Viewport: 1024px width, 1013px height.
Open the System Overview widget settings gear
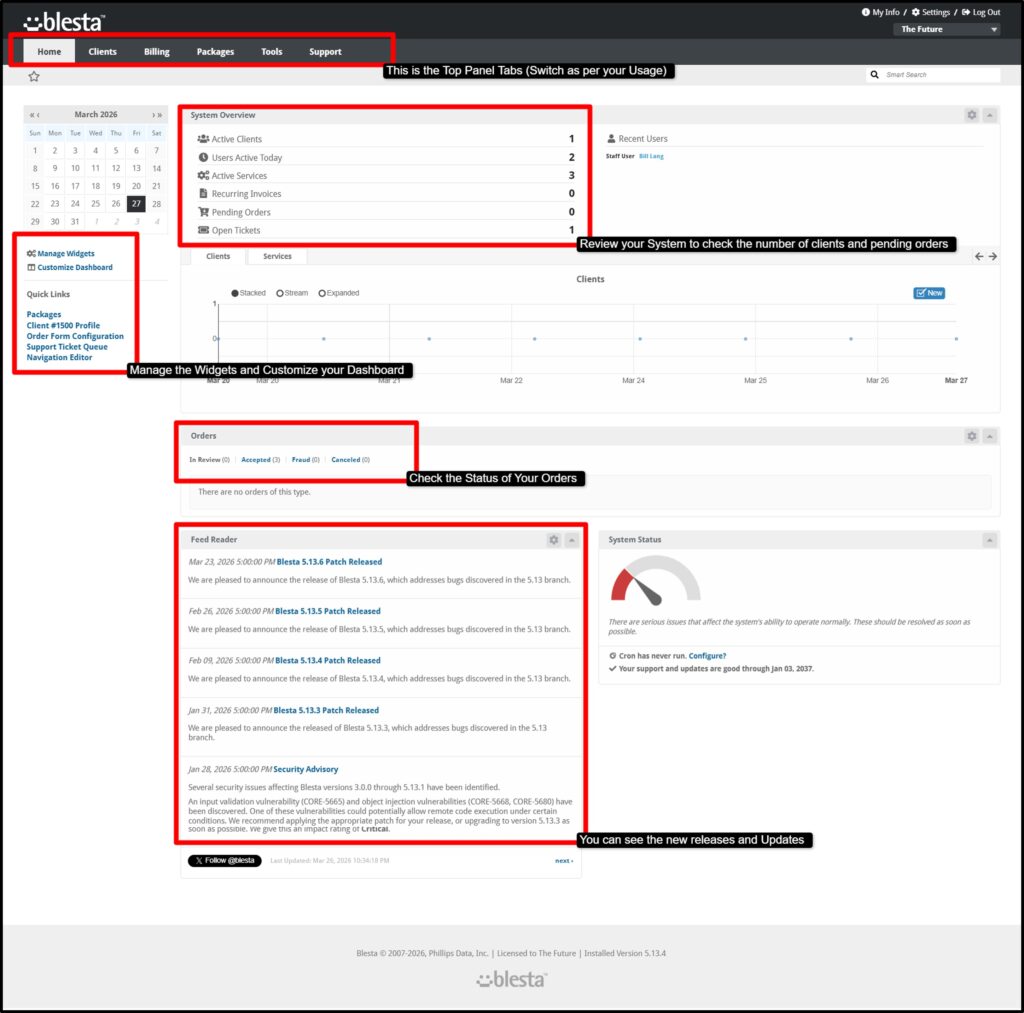point(971,114)
